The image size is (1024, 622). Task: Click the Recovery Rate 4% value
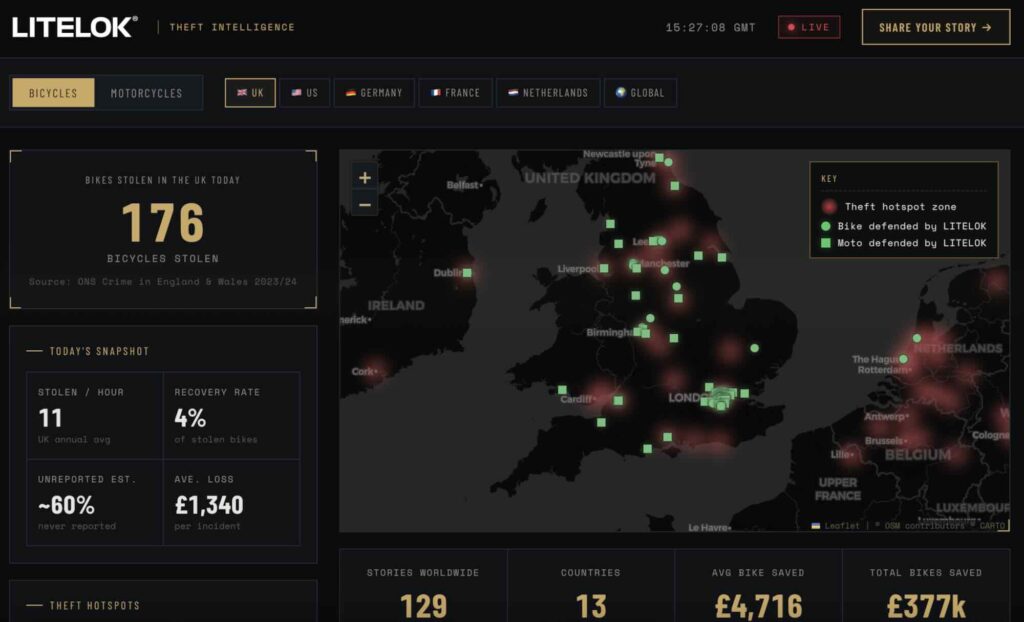point(190,417)
